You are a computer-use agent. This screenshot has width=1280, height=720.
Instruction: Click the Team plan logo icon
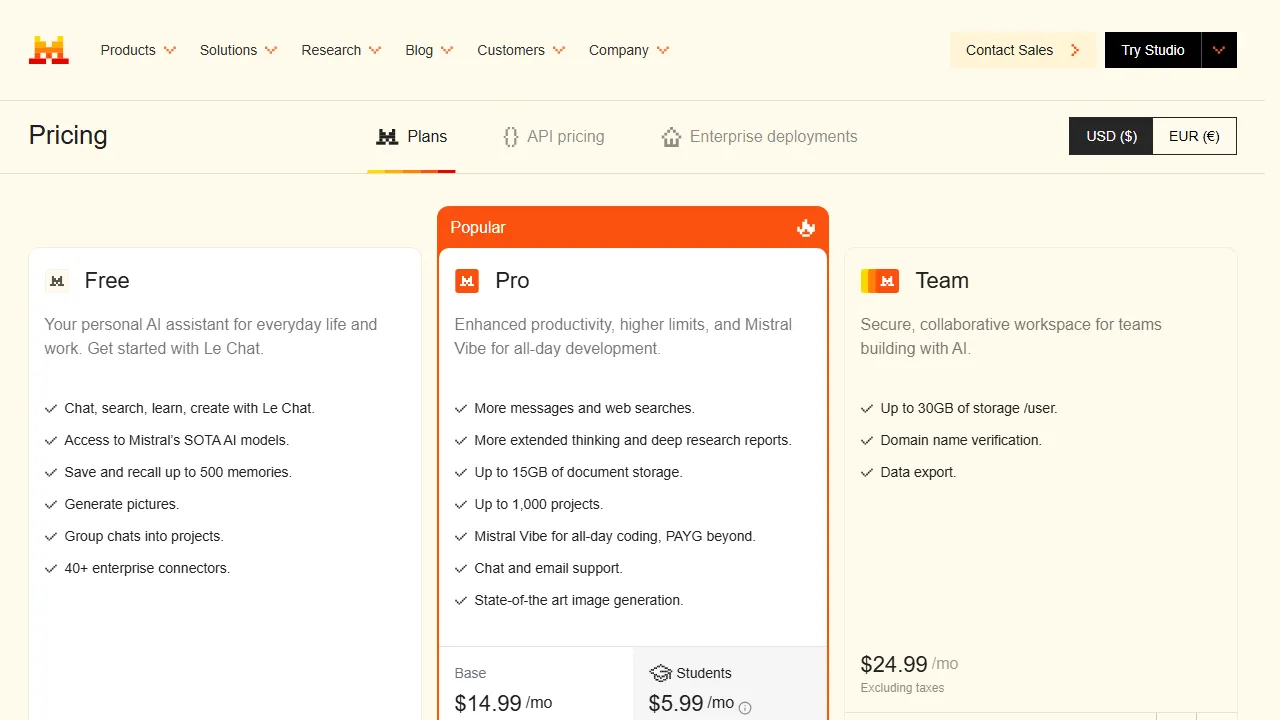pos(880,281)
